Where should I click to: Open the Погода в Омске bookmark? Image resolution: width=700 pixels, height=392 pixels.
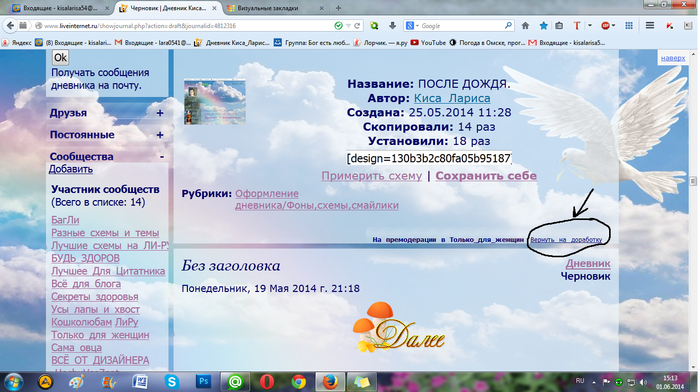click(487, 43)
